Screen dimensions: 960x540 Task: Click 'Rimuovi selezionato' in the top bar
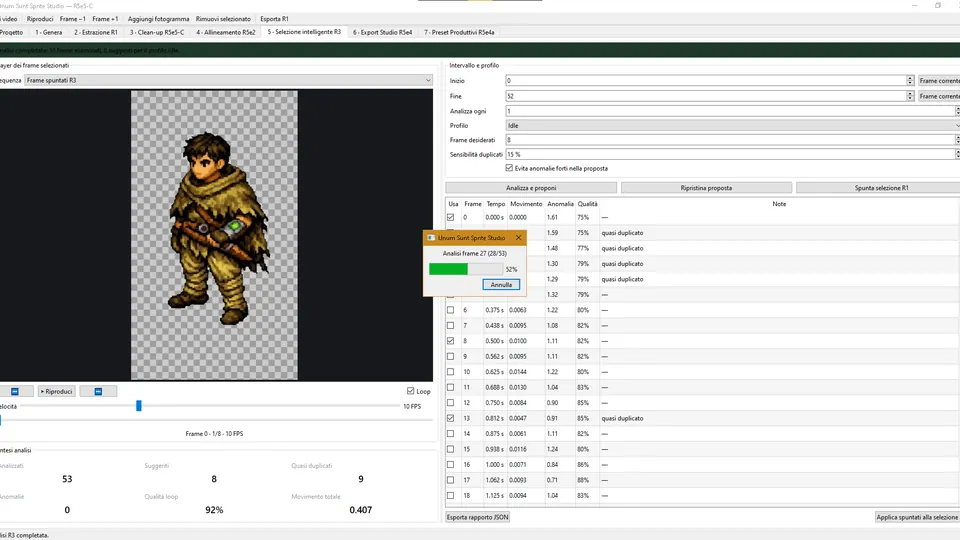[223, 19]
